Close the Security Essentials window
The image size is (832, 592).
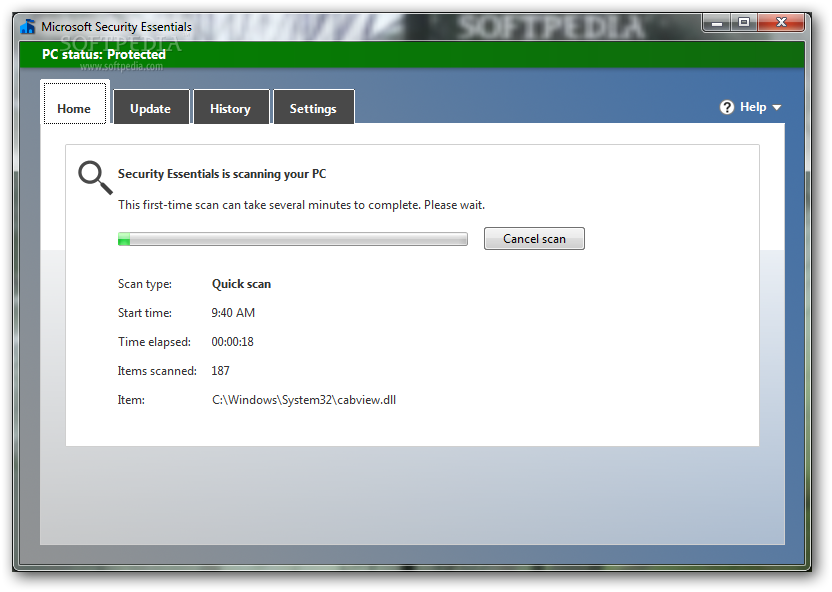[781, 22]
